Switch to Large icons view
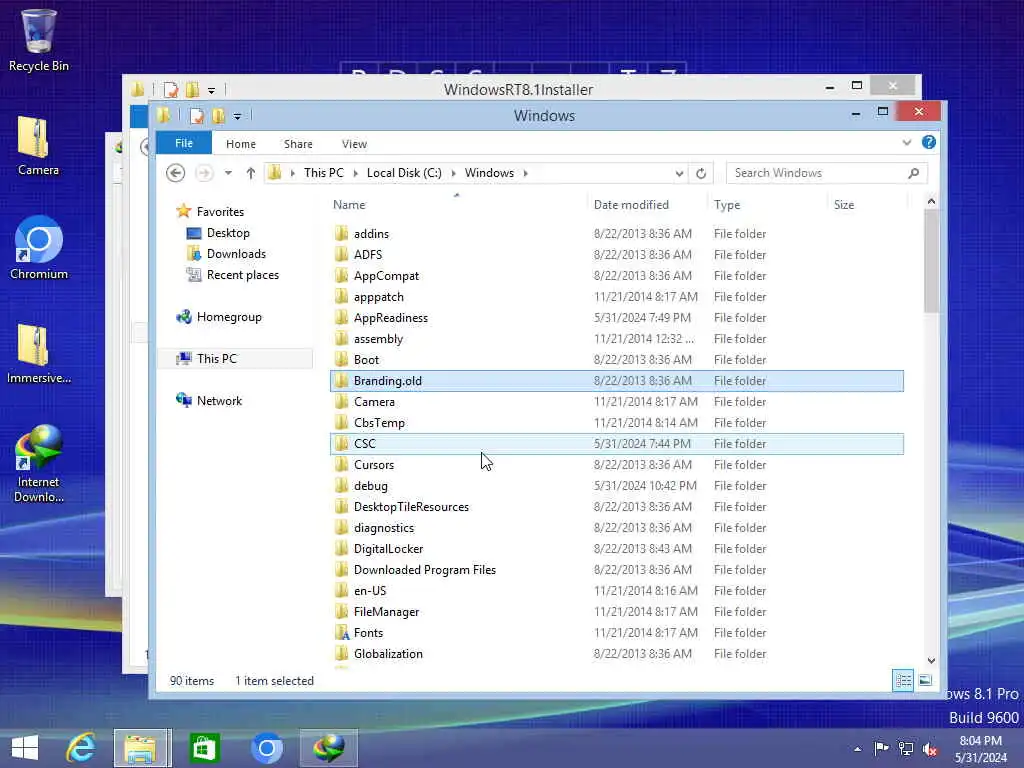The width and height of the screenshot is (1024, 768). point(925,680)
